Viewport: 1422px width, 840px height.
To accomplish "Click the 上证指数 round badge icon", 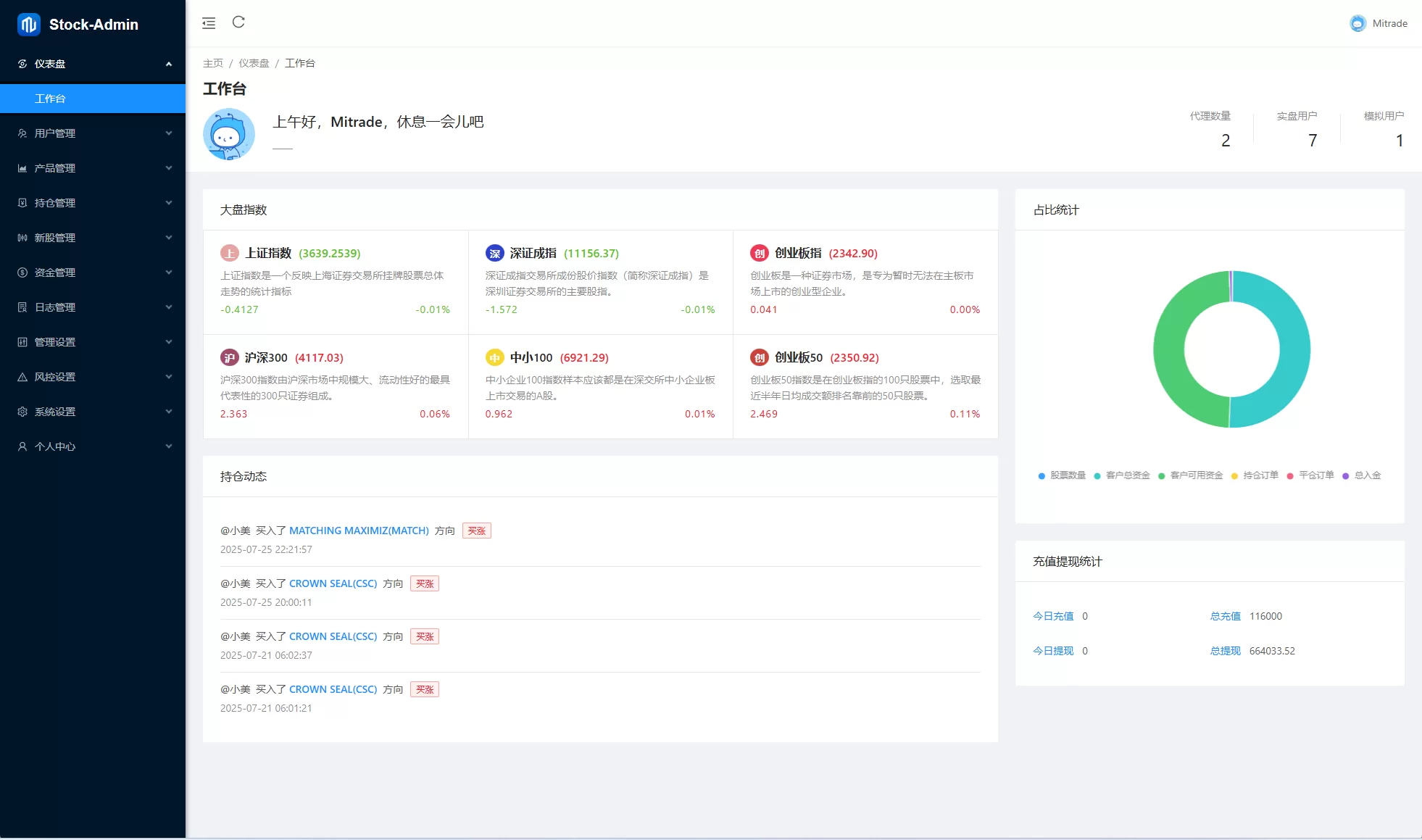I will (x=230, y=253).
